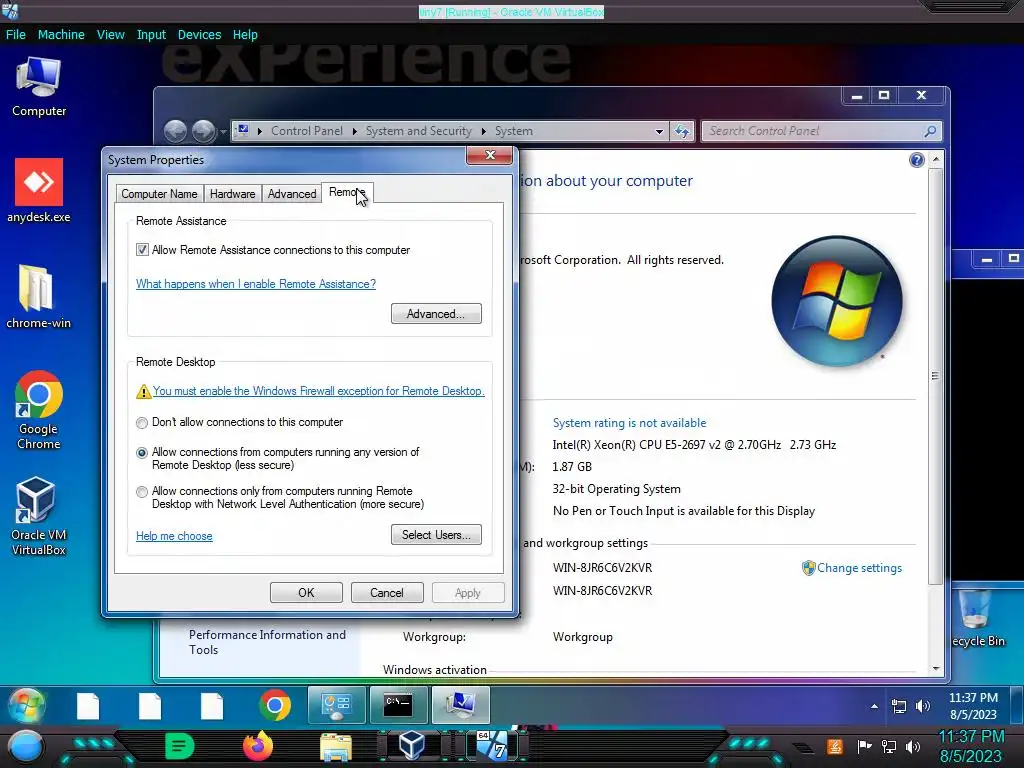
Task: Select Allow connections from any version option
Action: pyautogui.click(x=142, y=453)
